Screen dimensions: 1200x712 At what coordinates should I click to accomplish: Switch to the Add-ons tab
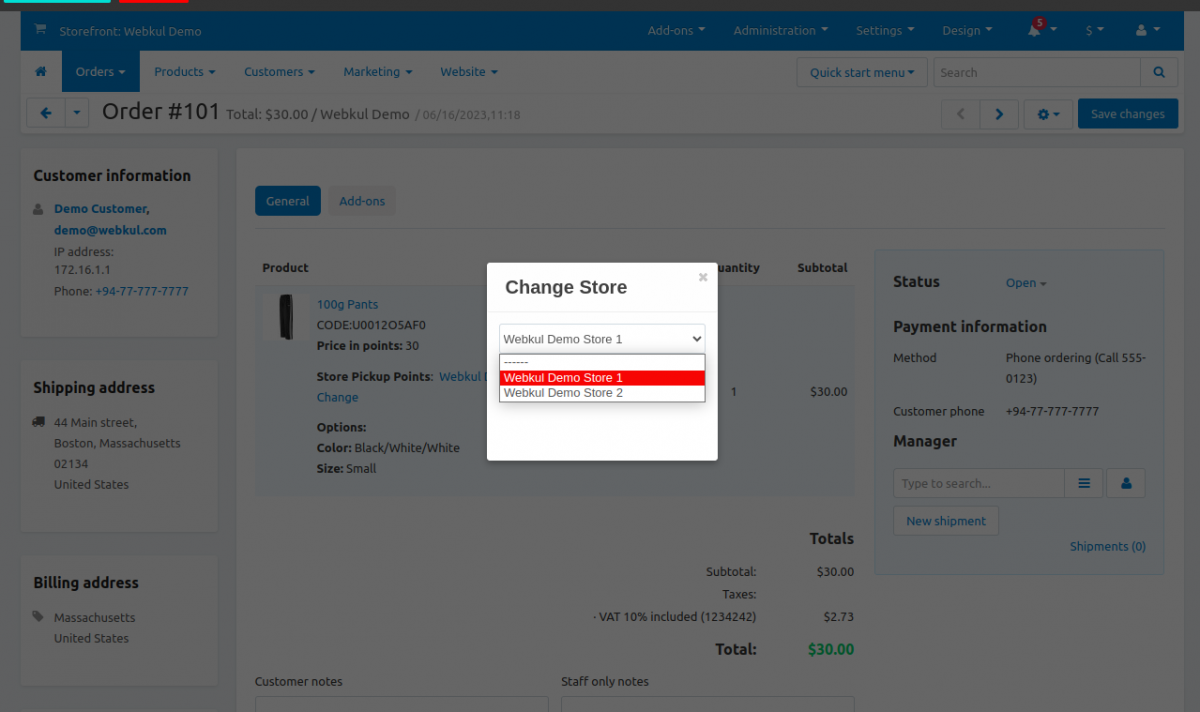[362, 201]
